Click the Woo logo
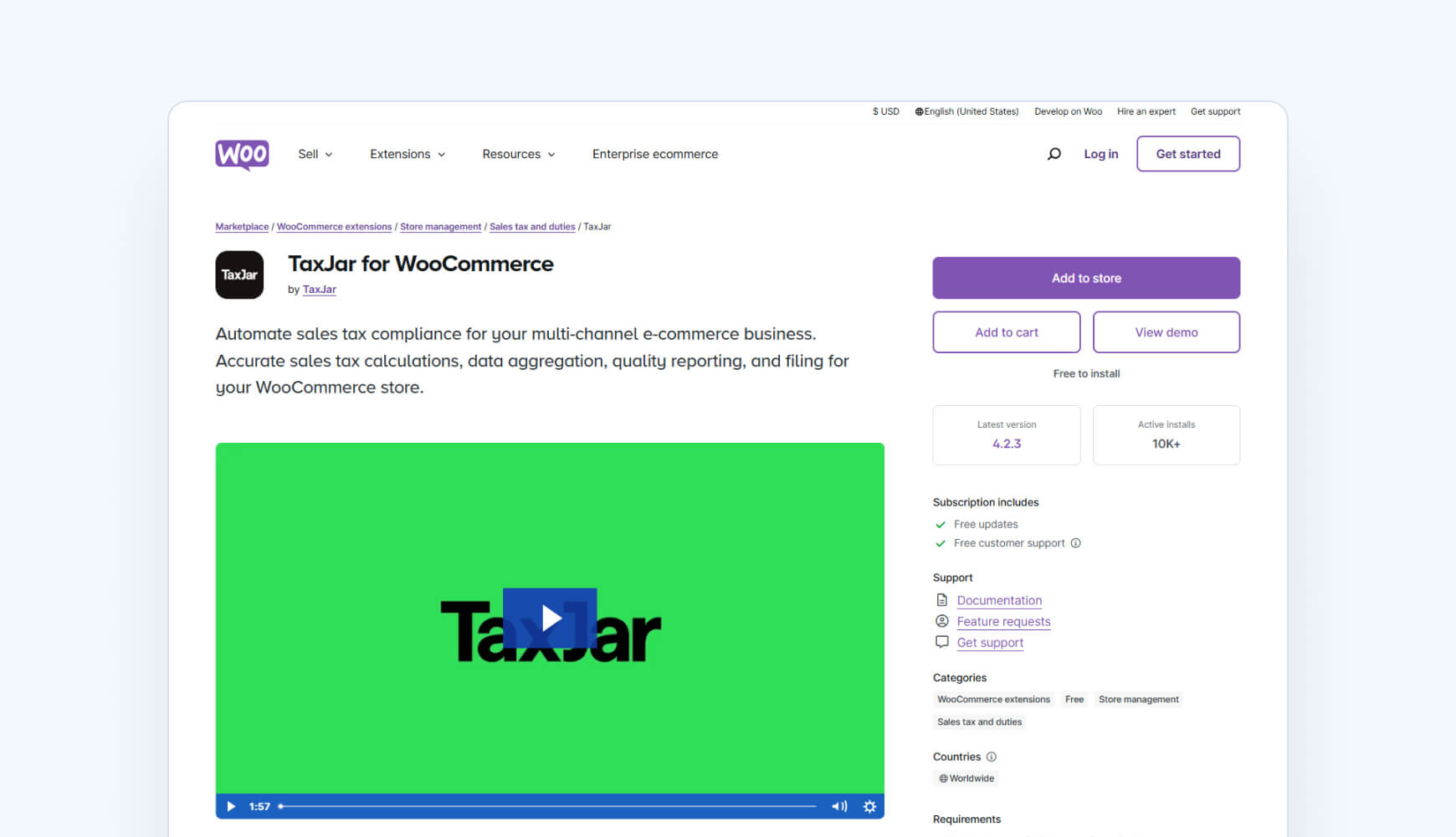The height and width of the screenshot is (837, 1456). pos(242,155)
